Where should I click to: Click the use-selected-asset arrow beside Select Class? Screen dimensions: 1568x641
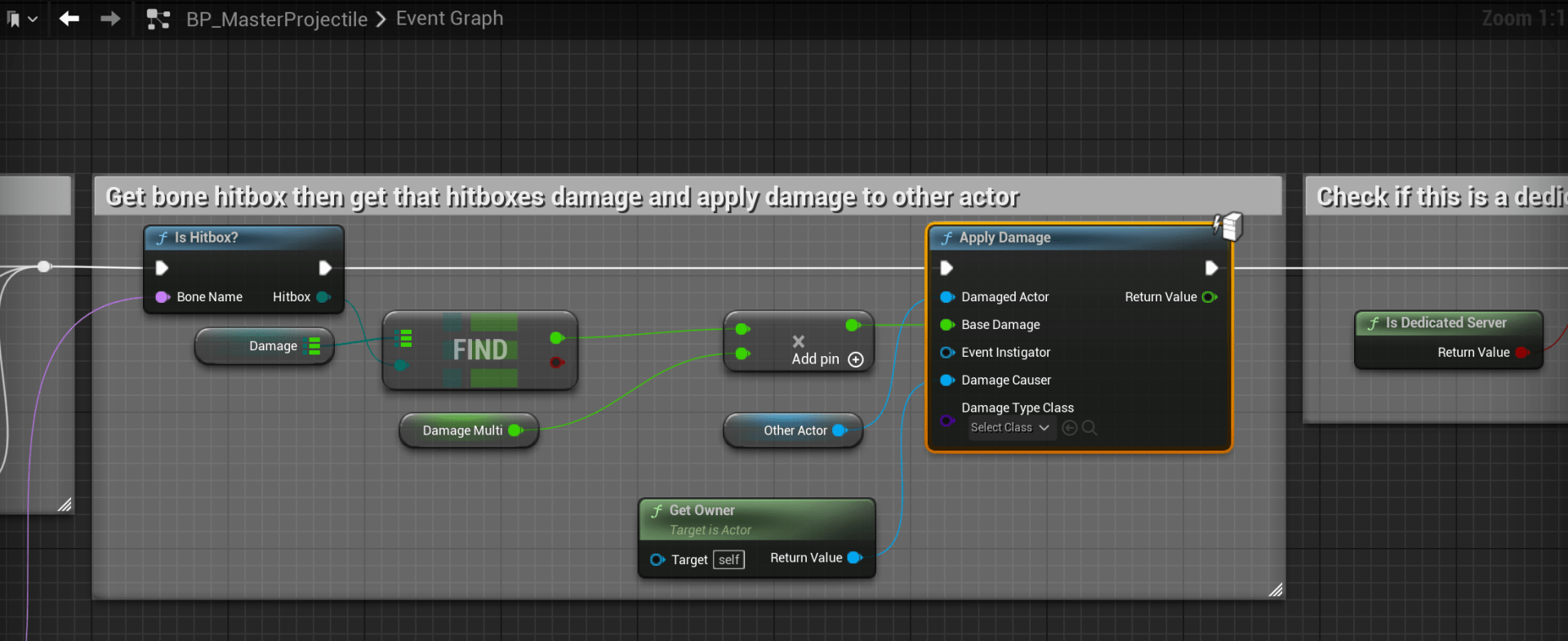coord(1069,428)
